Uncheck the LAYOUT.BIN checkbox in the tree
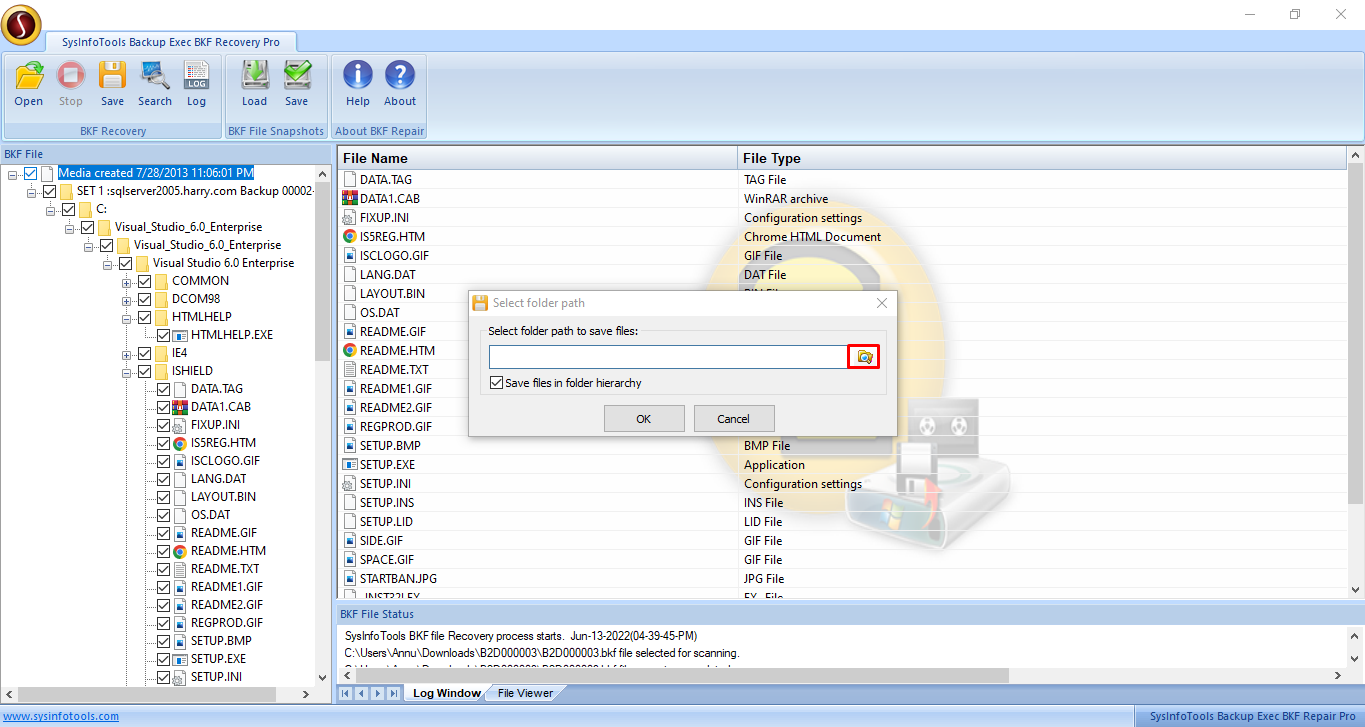The image size is (1365, 727). click(x=163, y=497)
